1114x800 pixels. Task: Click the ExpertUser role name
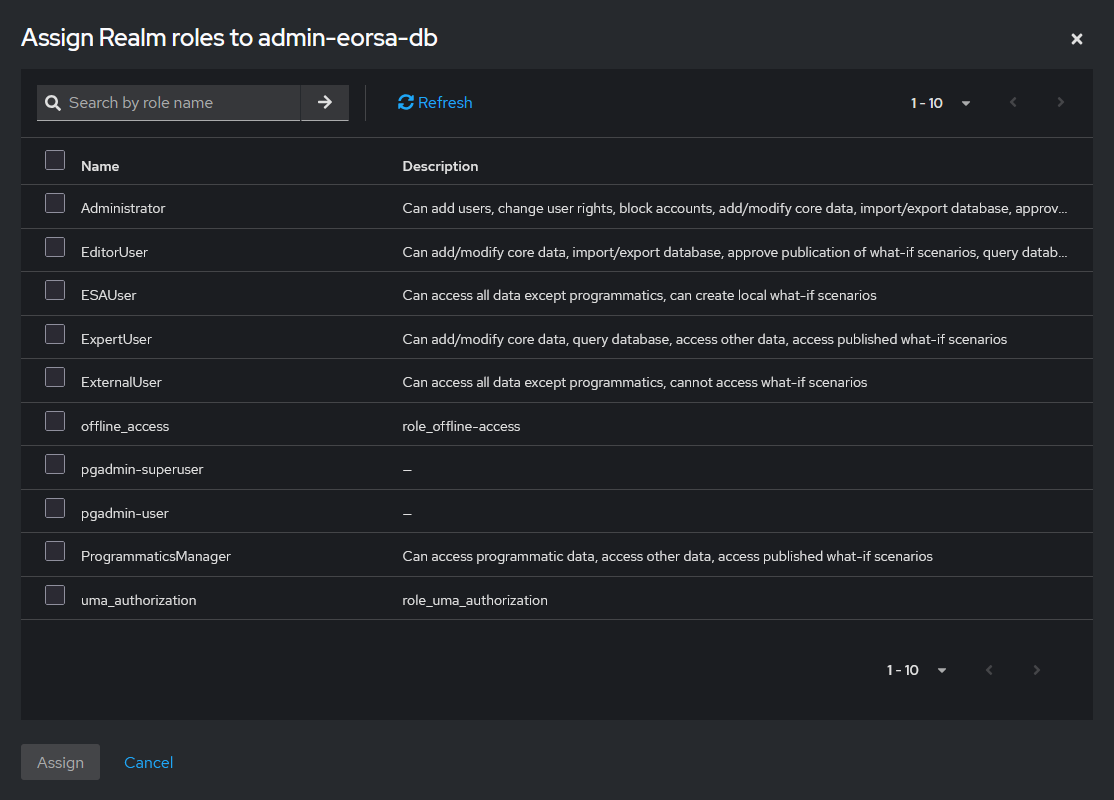click(117, 340)
